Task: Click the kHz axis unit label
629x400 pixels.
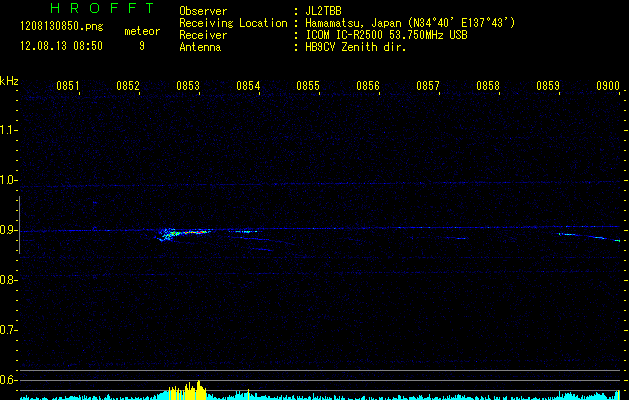Action: click(x=9, y=79)
